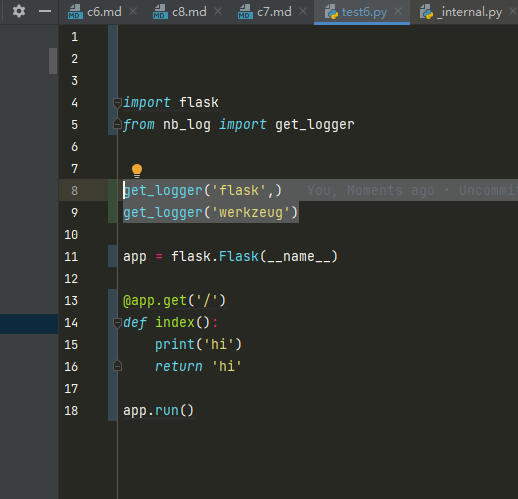Close the c8.md tab
Image resolution: width=518 pixels, height=499 pixels.
(x=218, y=12)
